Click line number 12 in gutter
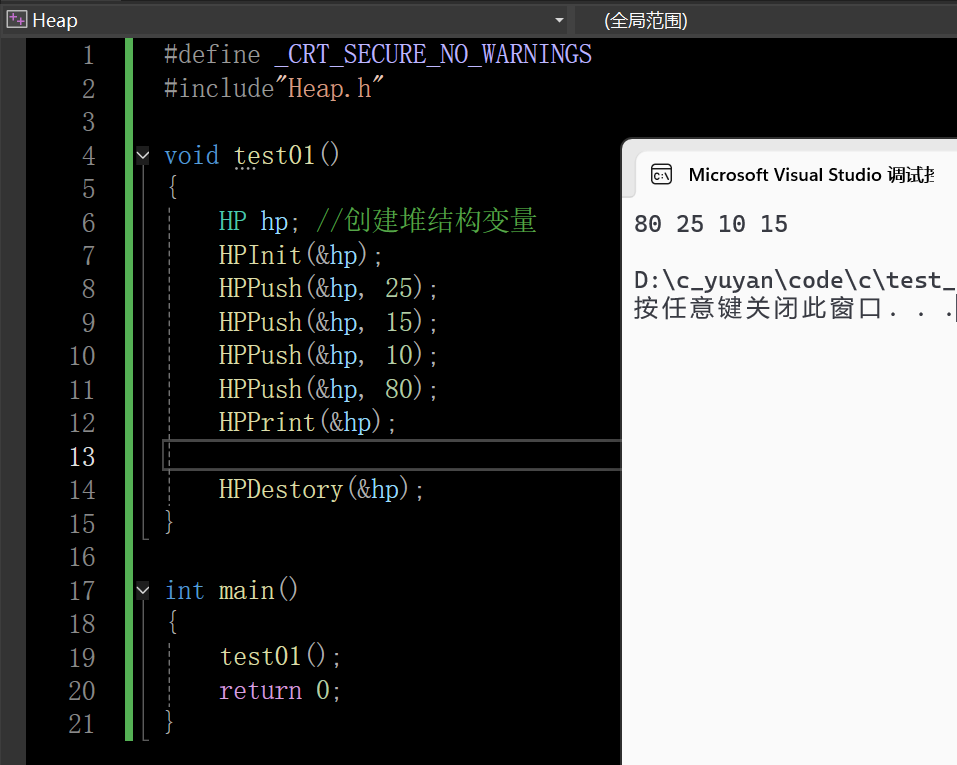The width and height of the screenshot is (957, 765). (82, 423)
